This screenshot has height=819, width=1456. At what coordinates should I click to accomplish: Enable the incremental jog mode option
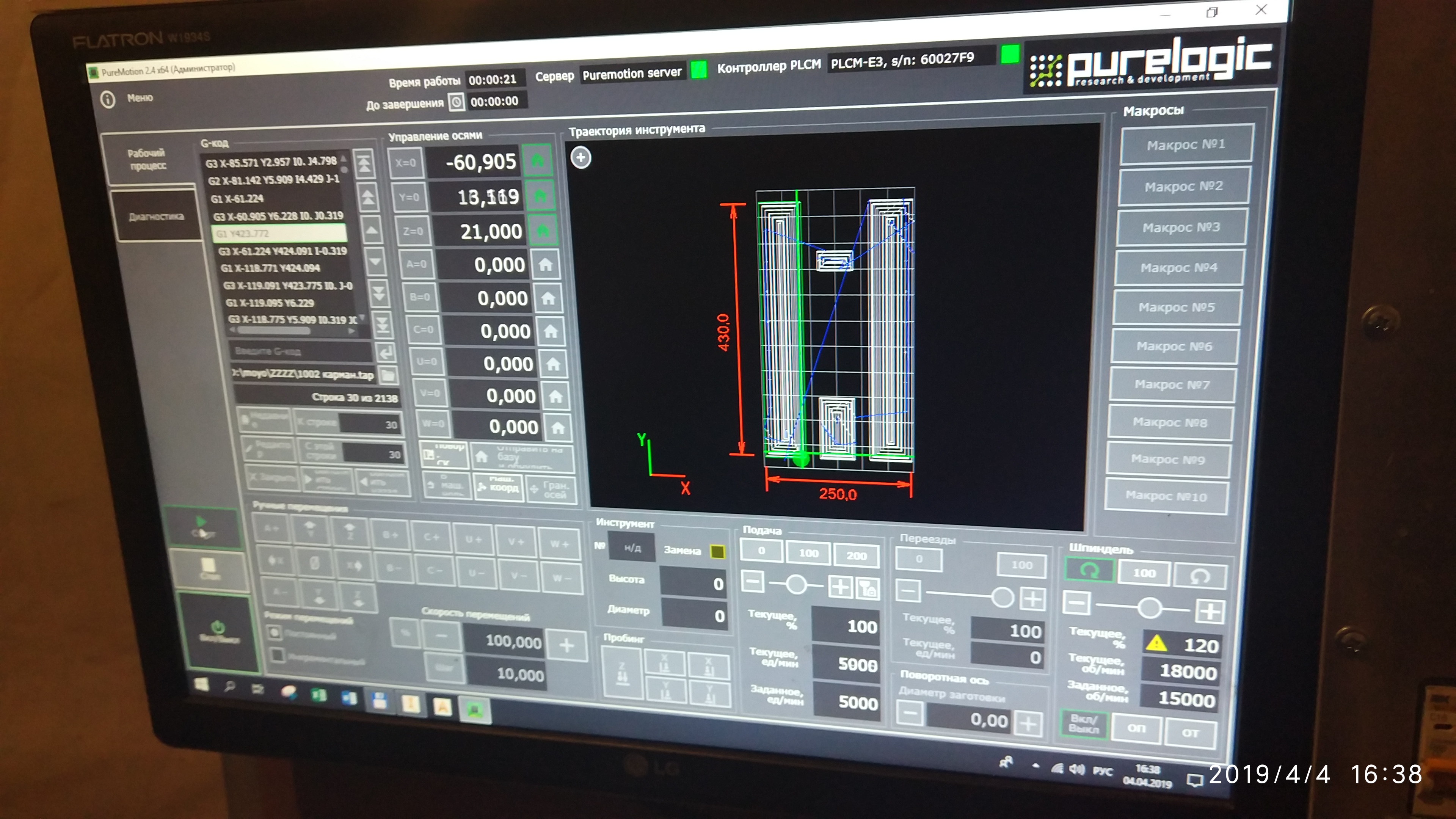tap(278, 656)
